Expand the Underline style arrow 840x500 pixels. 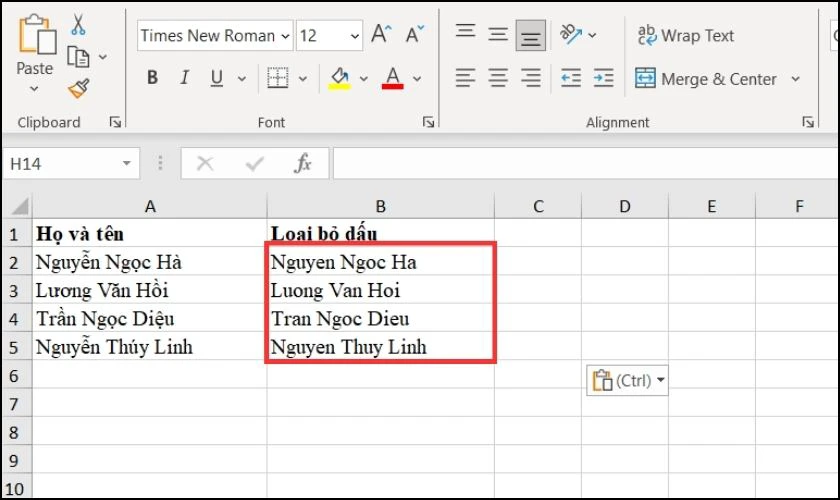coord(242,79)
